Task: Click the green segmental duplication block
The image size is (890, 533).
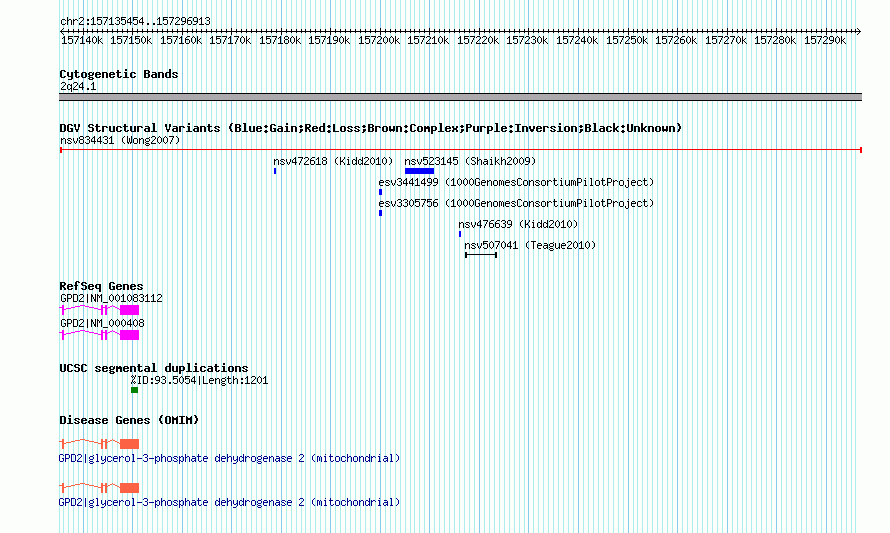Action: coord(135,390)
